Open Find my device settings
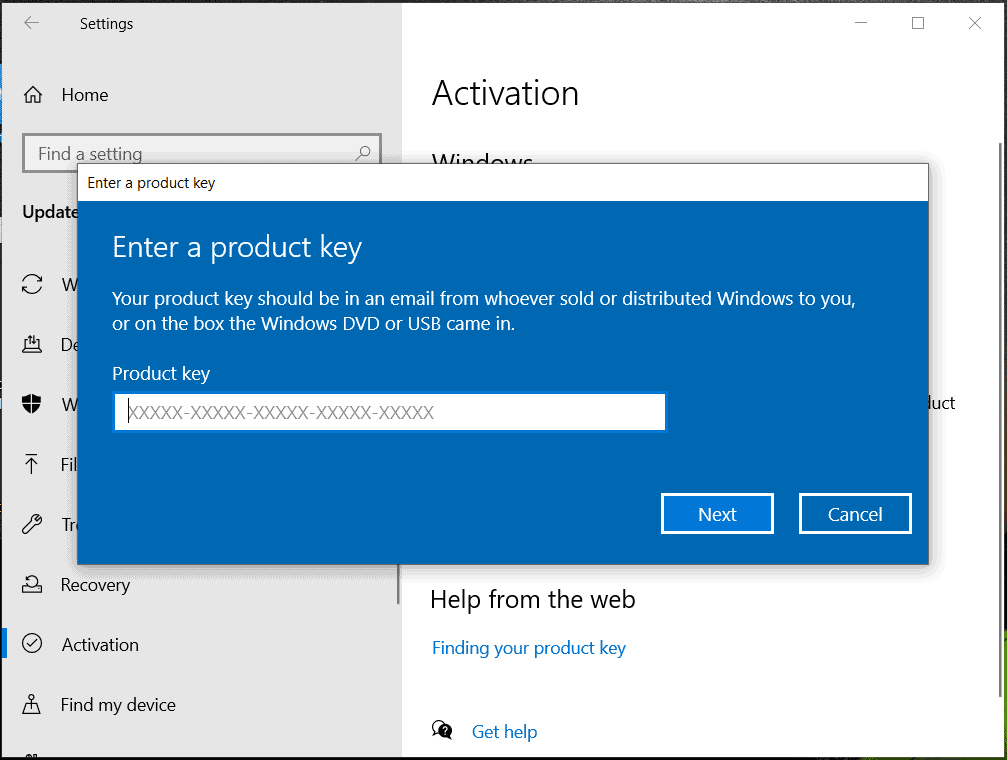This screenshot has height=760, width=1007. pyautogui.click(x=118, y=705)
